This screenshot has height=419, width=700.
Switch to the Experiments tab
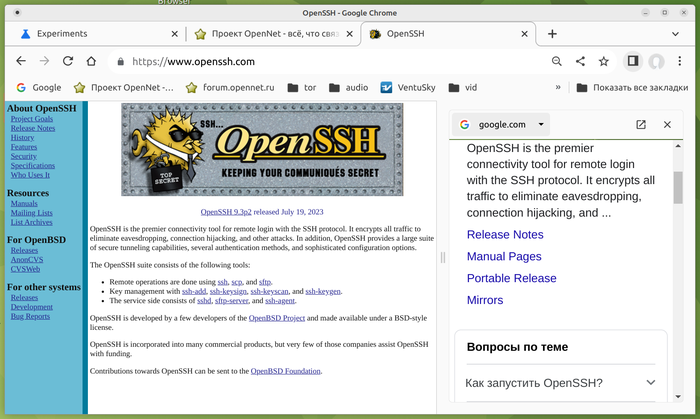click(95, 33)
